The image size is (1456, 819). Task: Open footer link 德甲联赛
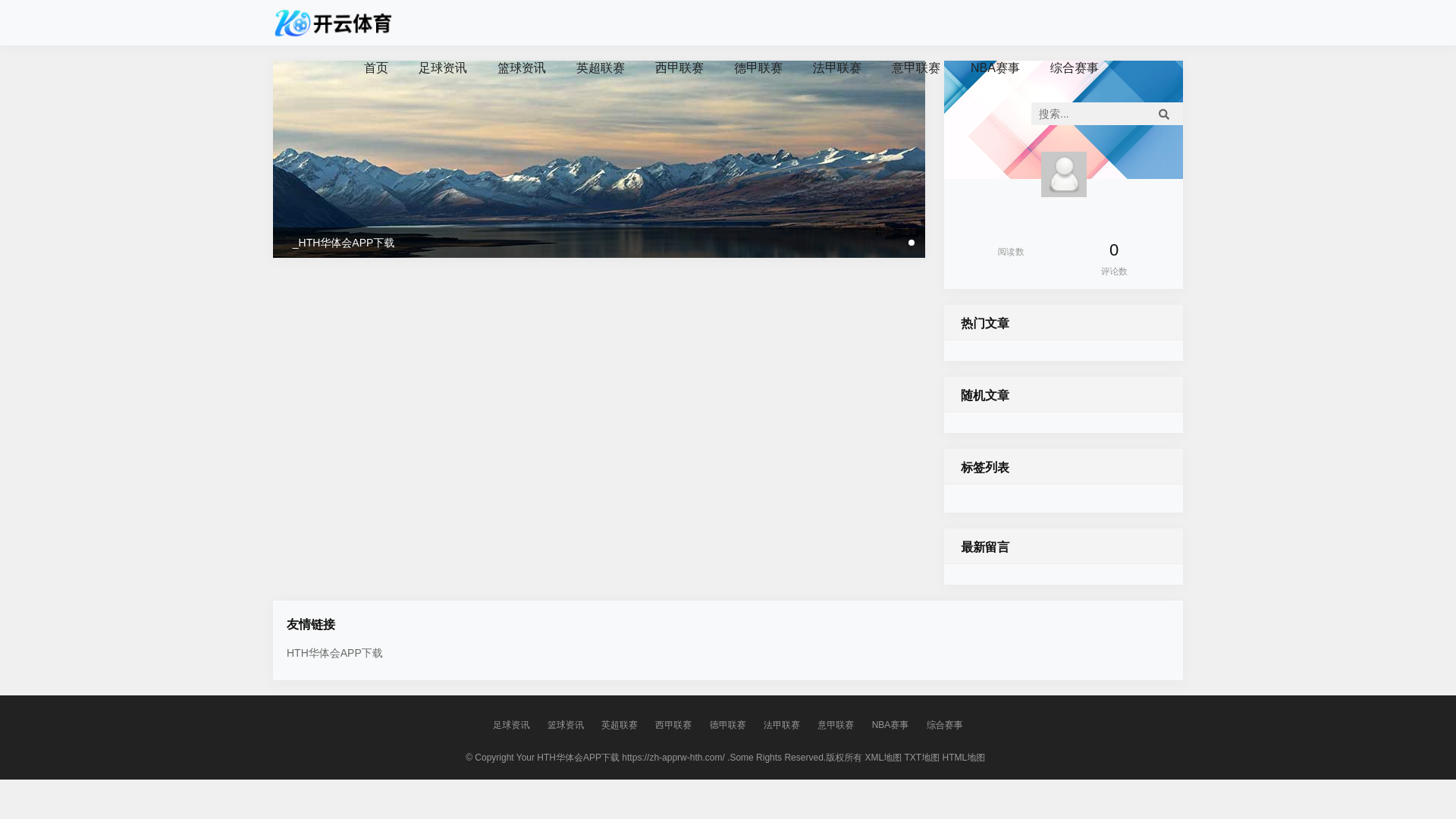[728, 725]
